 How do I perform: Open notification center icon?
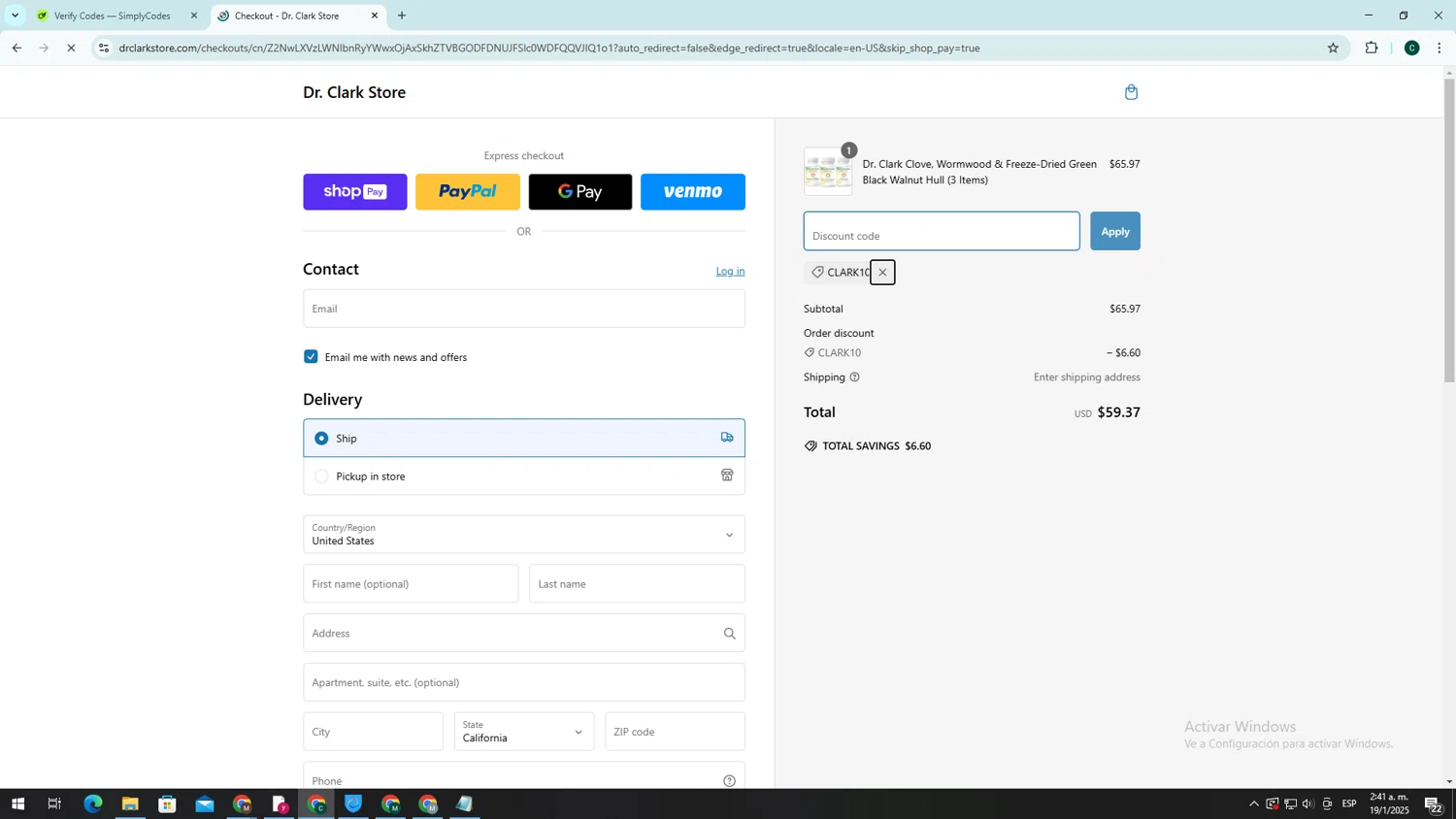click(x=1433, y=804)
